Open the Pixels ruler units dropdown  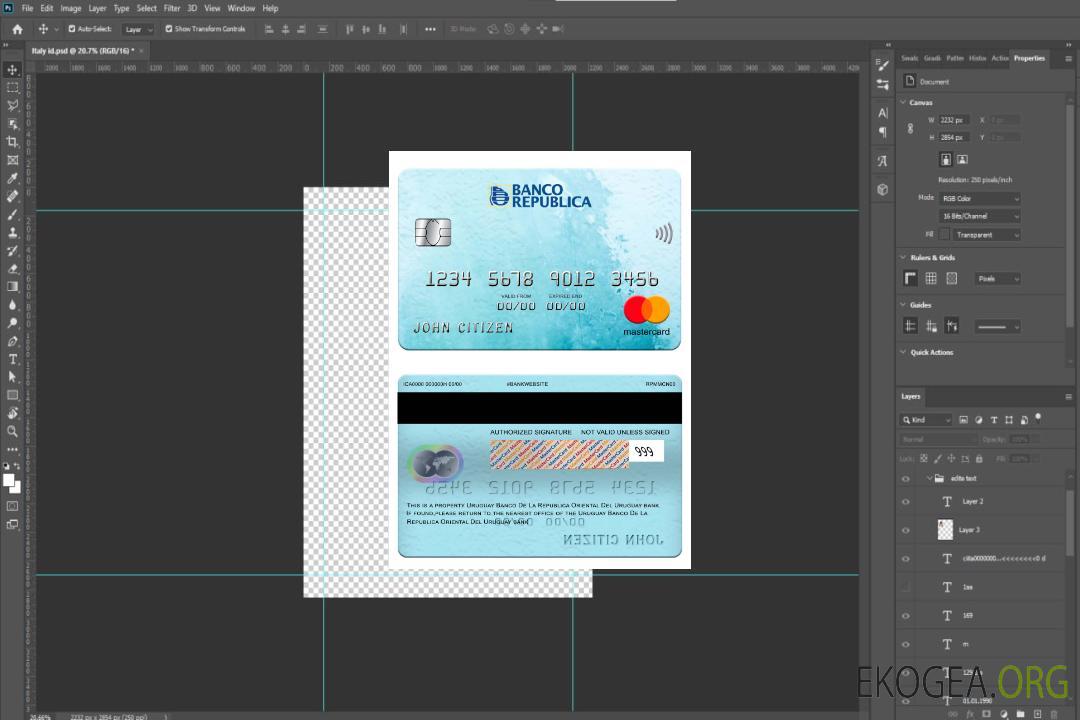(997, 279)
